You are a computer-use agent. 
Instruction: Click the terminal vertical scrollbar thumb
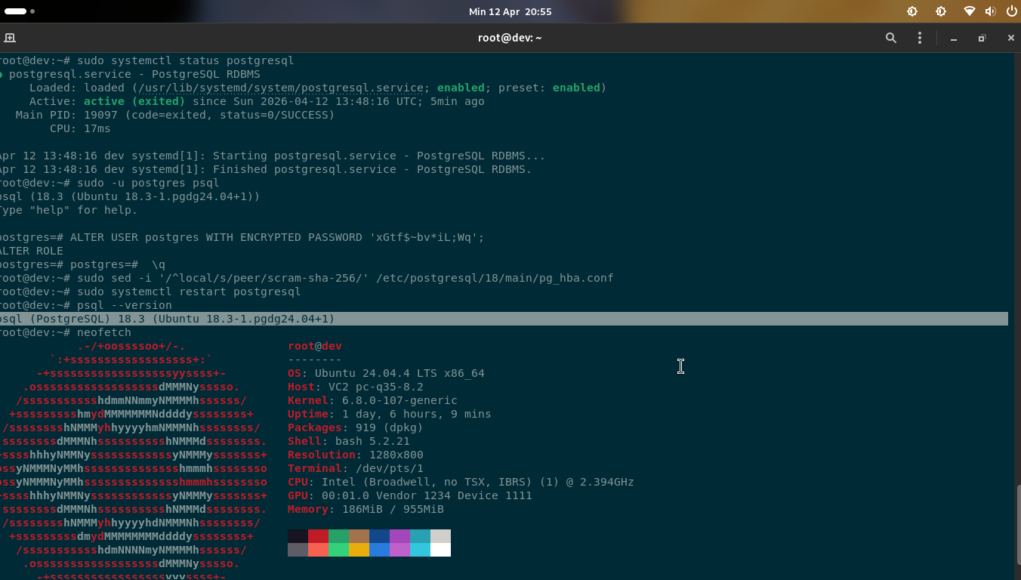(1018, 525)
